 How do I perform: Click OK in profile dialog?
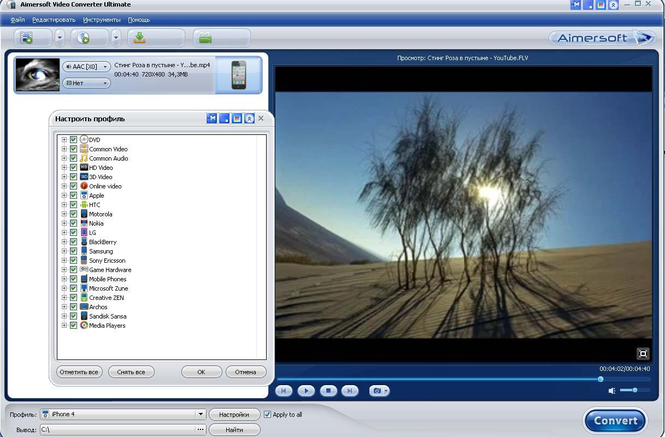click(x=201, y=372)
